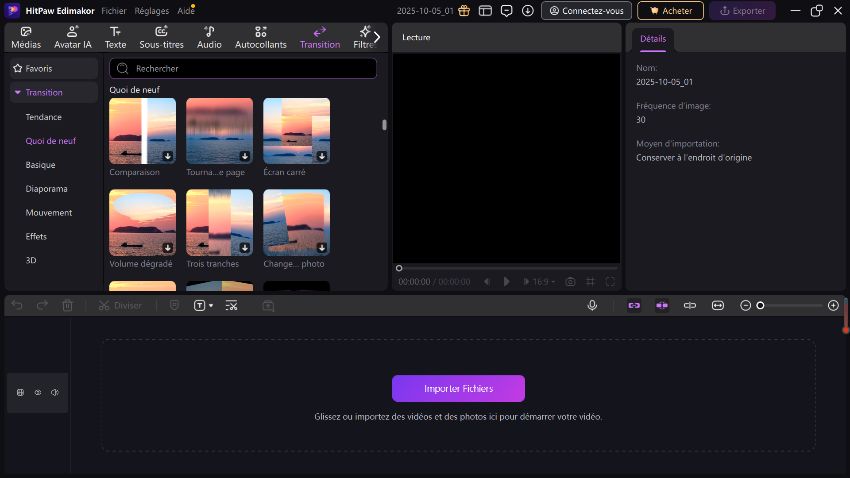Select the Comparaison transition thumbnail
This screenshot has width=850, height=478.
142,131
